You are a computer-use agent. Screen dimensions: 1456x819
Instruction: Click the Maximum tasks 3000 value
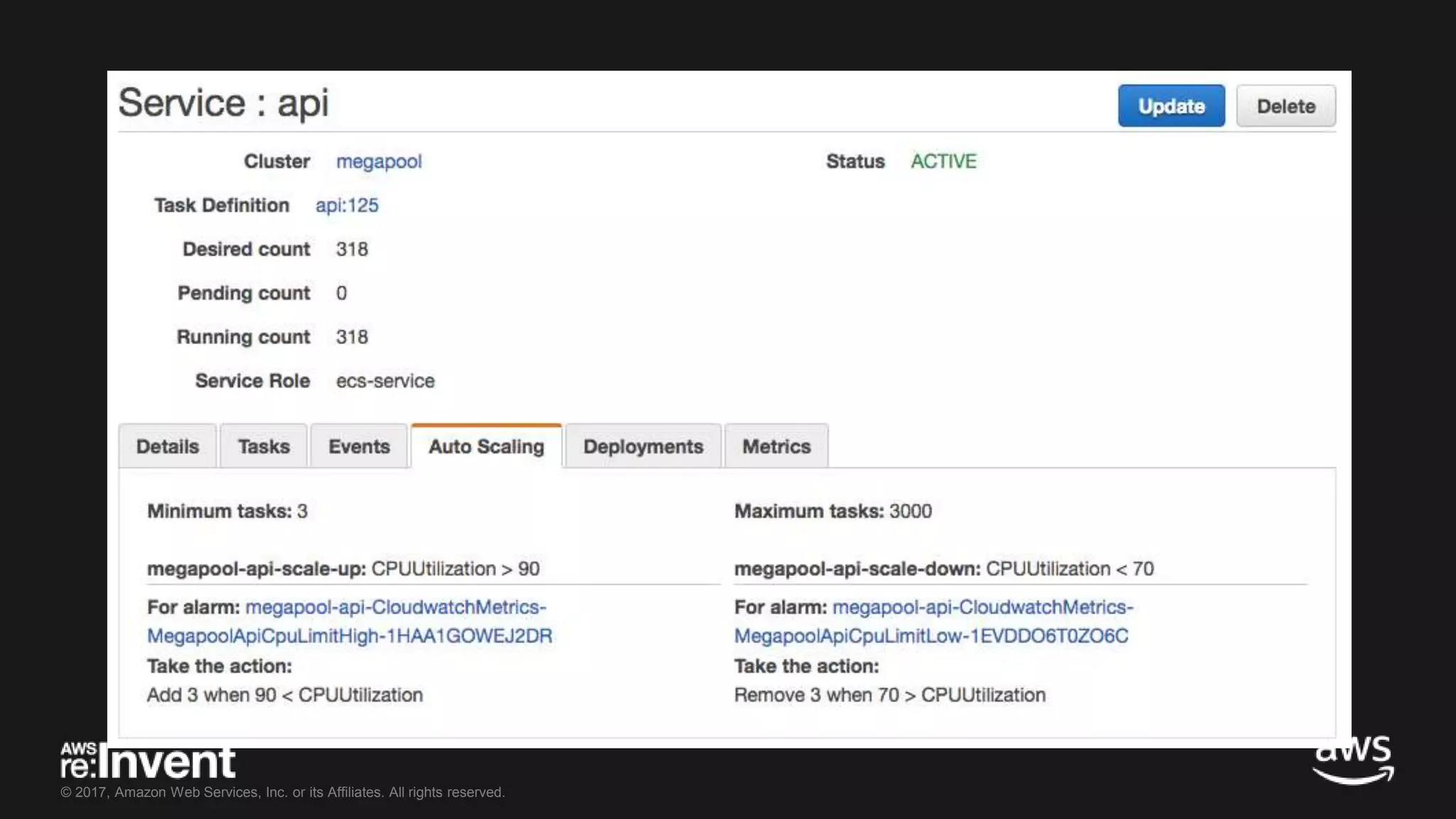click(x=910, y=511)
